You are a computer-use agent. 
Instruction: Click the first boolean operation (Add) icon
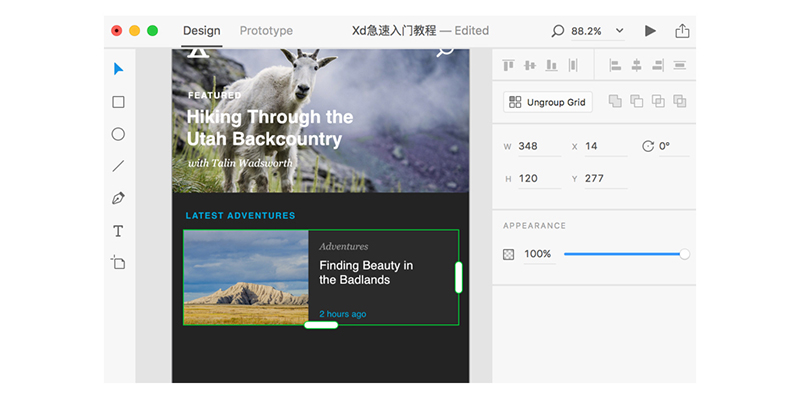(x=615, y=101)
